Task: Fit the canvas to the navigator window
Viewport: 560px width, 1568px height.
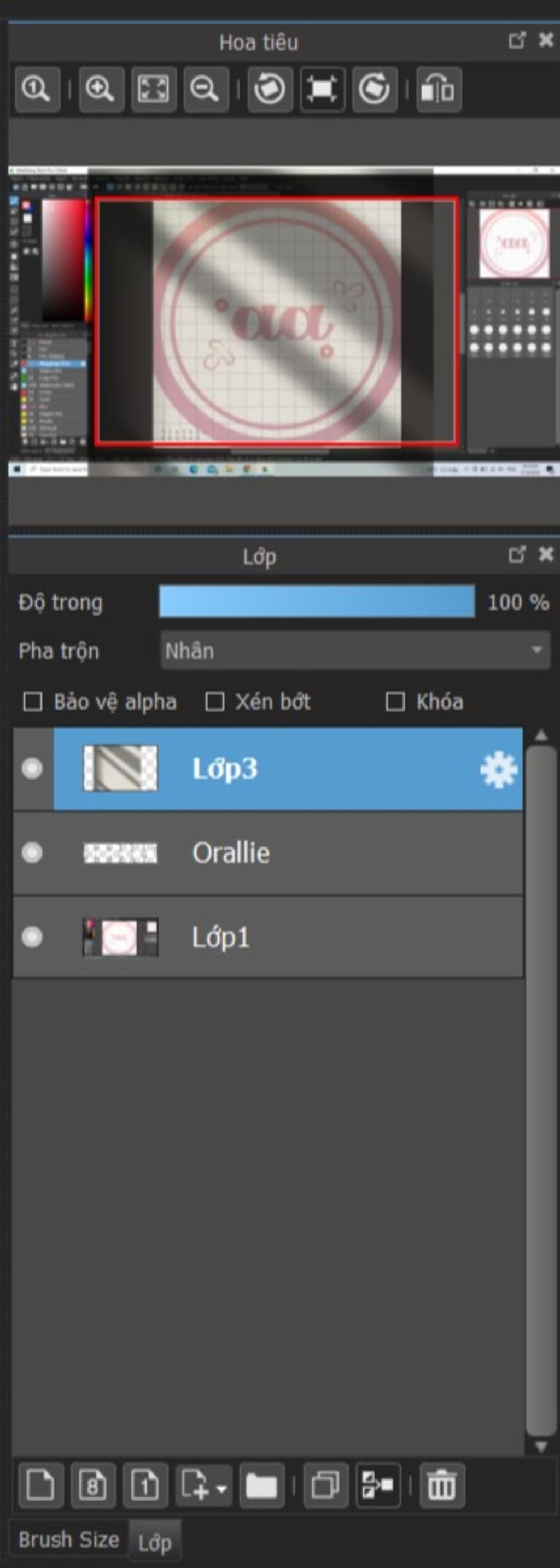Action: 153,90
